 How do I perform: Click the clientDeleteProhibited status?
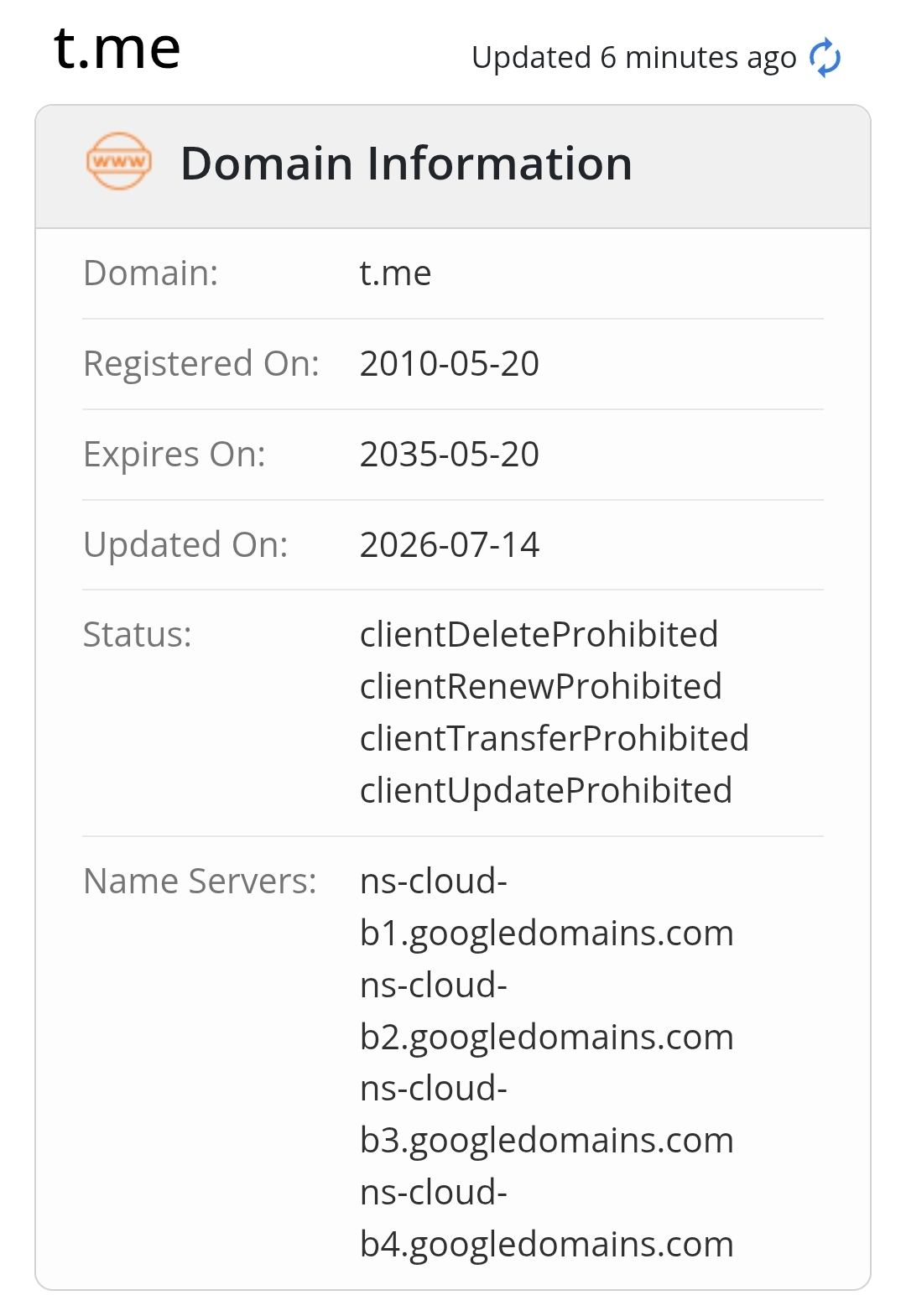(x=539, y=635)
